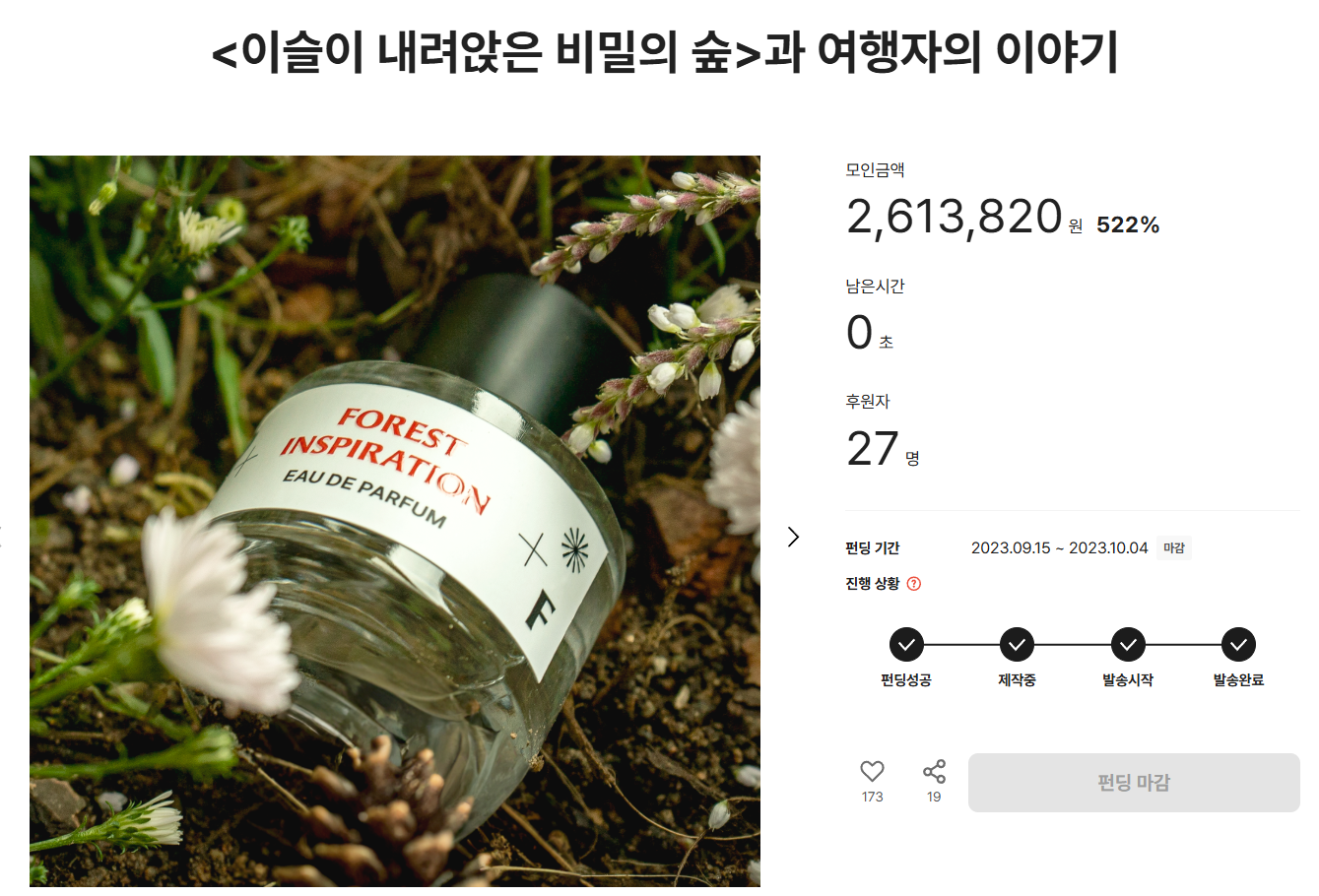The height and width of the screenshot is (896, 1319).
Task: Click the 발송완료 checkmark step icon
Action: (1238, 645)
